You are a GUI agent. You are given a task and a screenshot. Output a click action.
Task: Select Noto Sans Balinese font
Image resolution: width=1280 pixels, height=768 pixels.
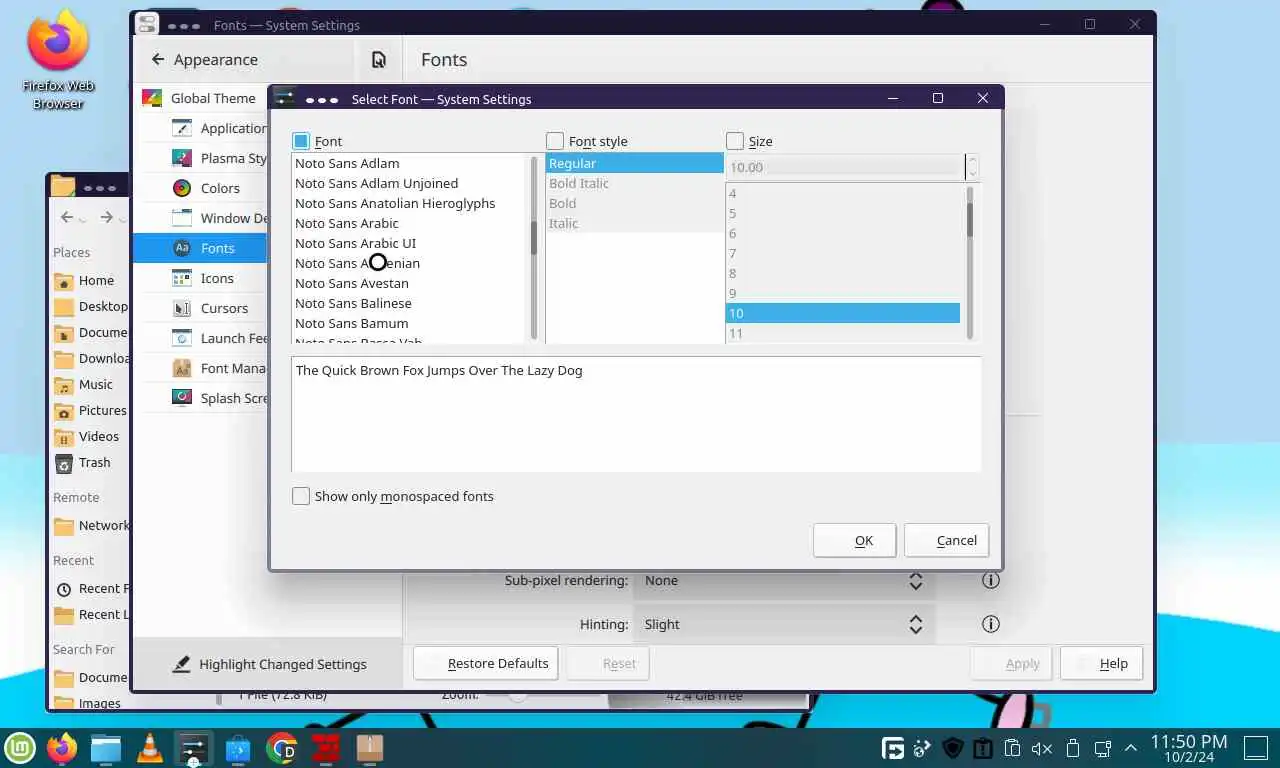pyautogui.click(x=409, y=303)
